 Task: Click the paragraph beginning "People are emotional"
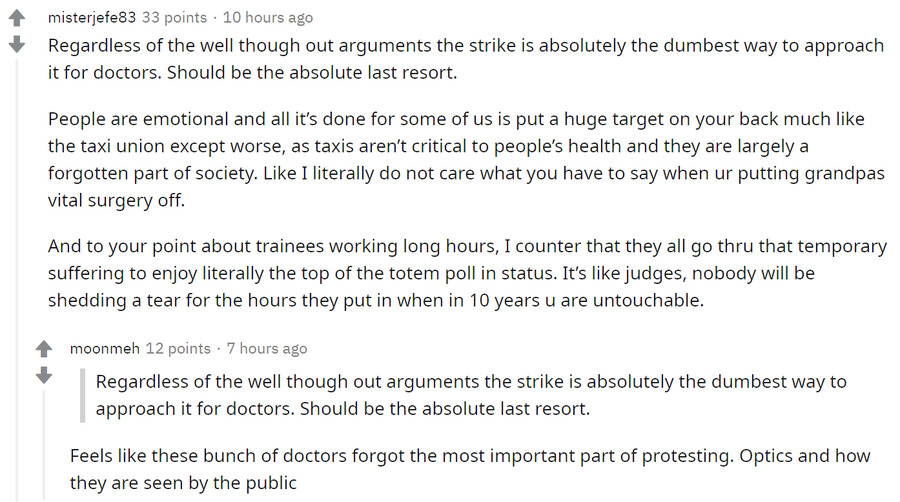pyautogui.click(x=456, y=159)
